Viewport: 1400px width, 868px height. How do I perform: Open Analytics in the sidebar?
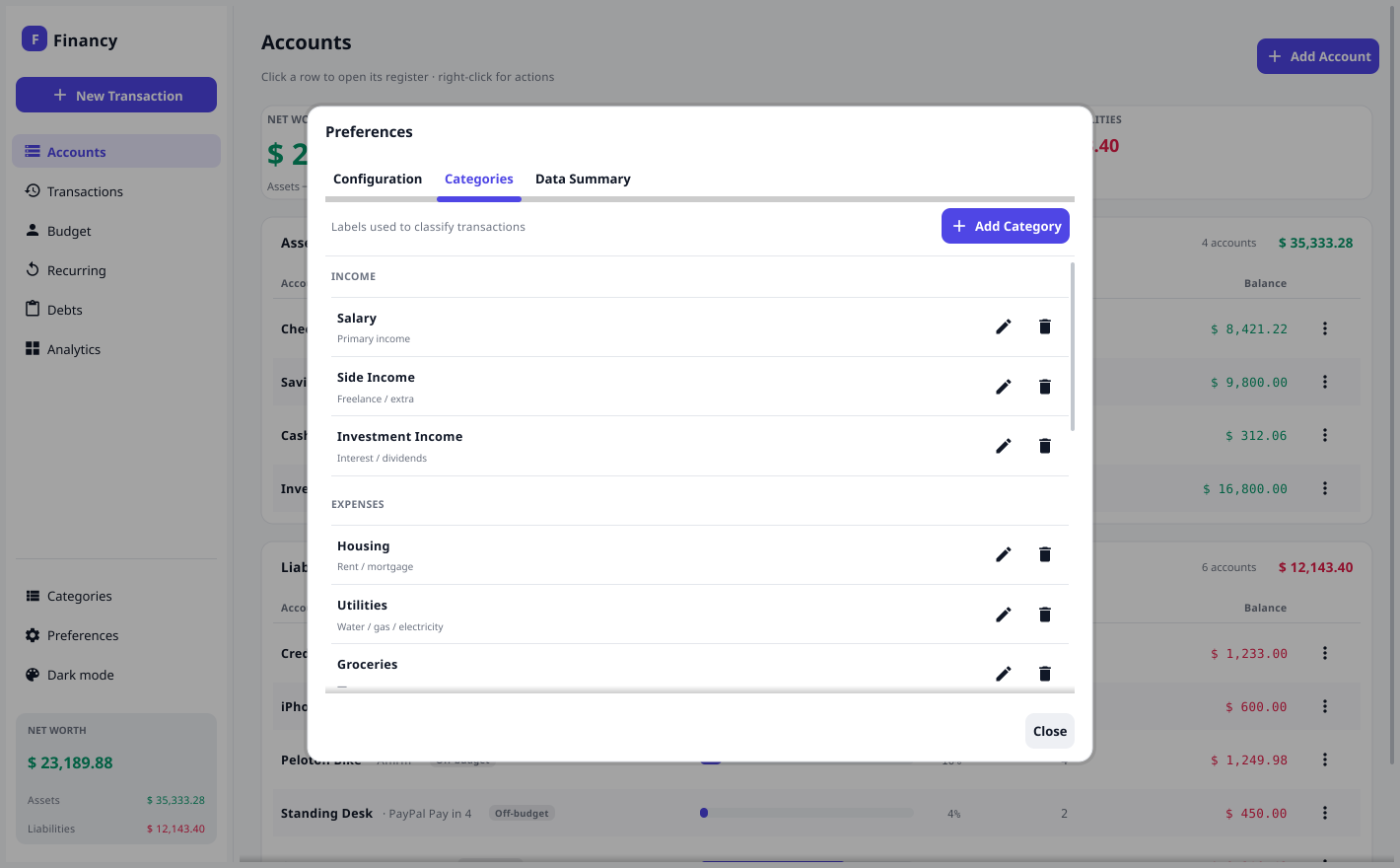click(116, 349)
